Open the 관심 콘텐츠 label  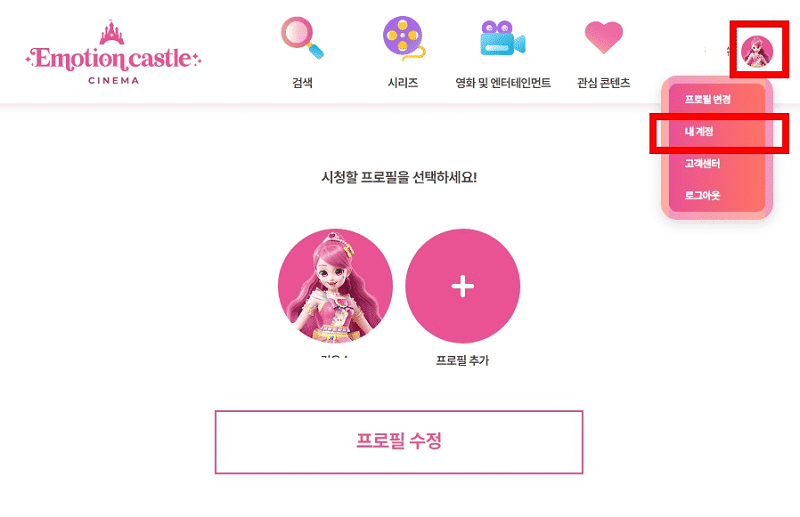pos(604,83)
